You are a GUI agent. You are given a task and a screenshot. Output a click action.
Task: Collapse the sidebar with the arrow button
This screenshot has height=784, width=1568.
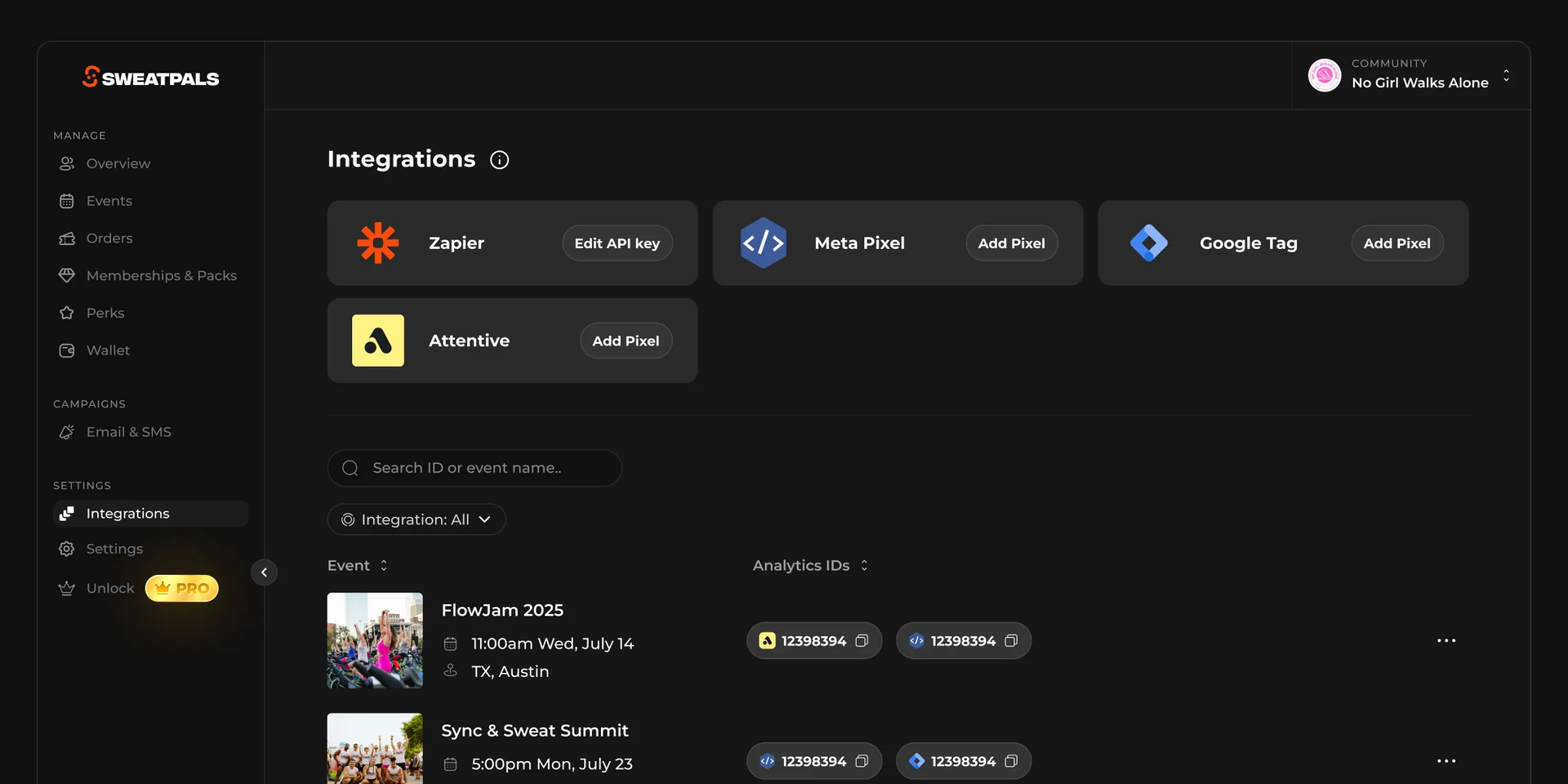point(264,572)
